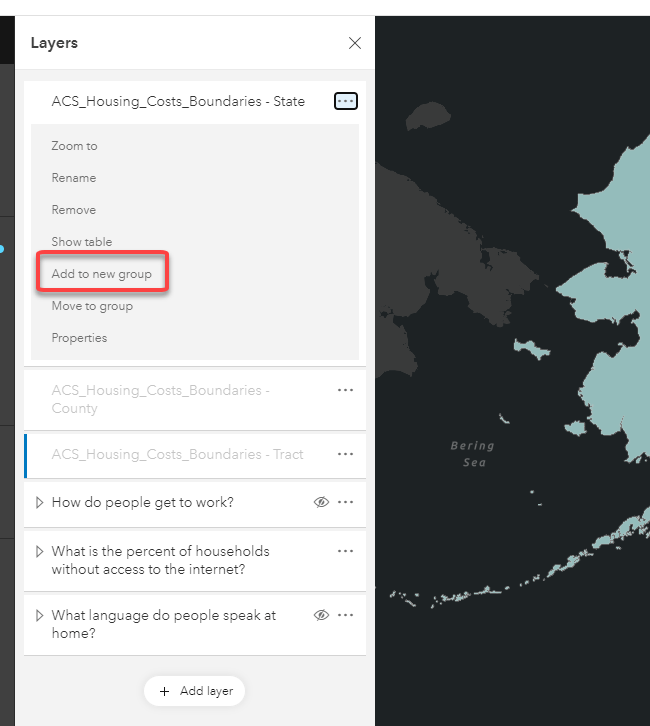The height and width of the screenshot is (726, 650).
Task: Choose Remove from layer options
Action: pyautogui.click(x=74, y=210)
